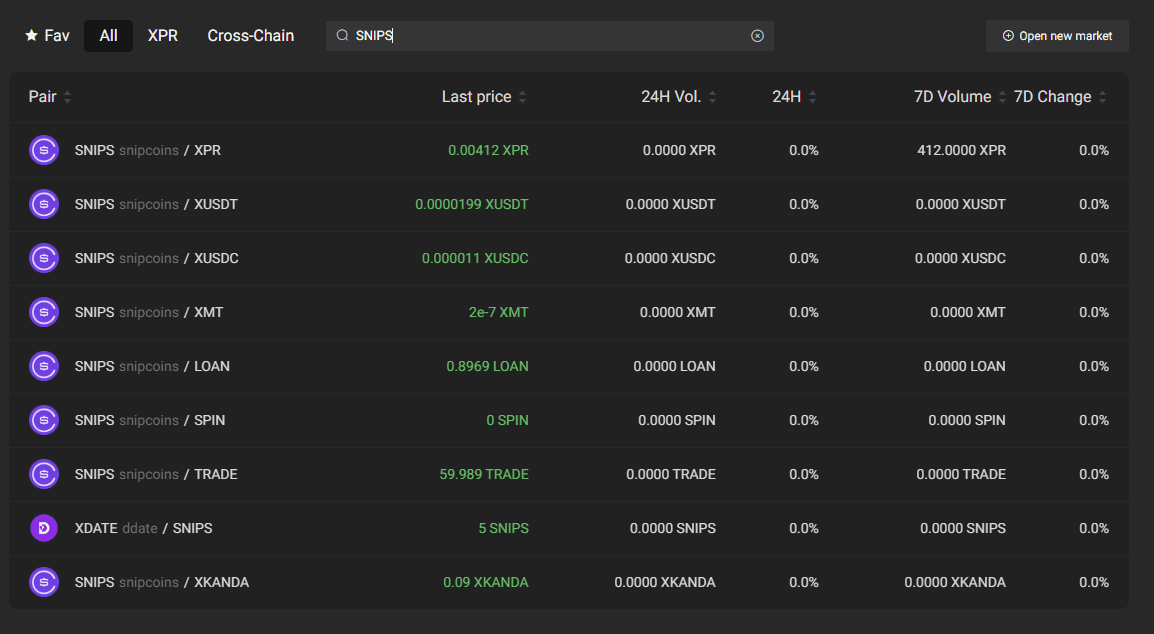Click the SNIPS coin icon in XPR row
The height and width of the screenshot is (634, 1154).
coord(44,150)
